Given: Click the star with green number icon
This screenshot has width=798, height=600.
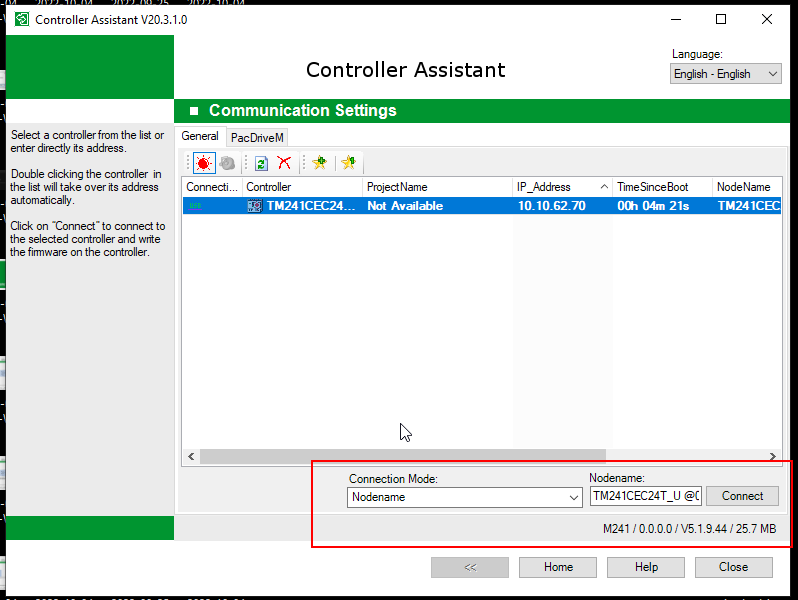Looking at the screenshot, I should point(349,163).
